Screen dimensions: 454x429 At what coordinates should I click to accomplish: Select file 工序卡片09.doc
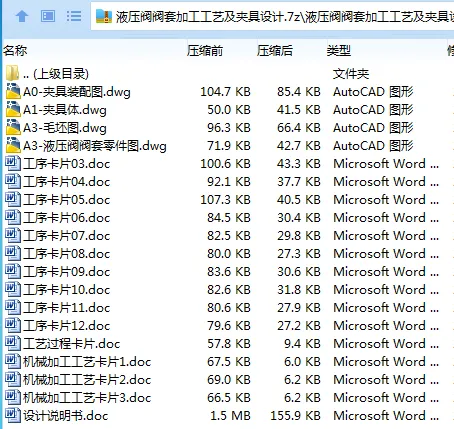[66, 272]
